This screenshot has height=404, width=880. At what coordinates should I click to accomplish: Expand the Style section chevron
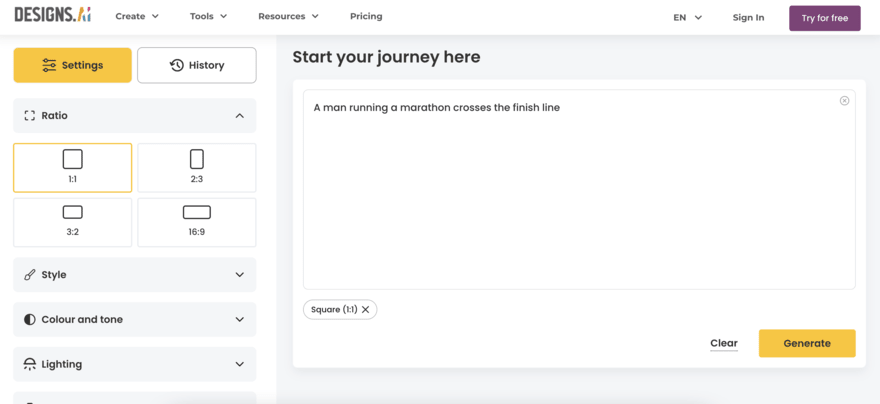pyautogui.click(x=239, y=275)
